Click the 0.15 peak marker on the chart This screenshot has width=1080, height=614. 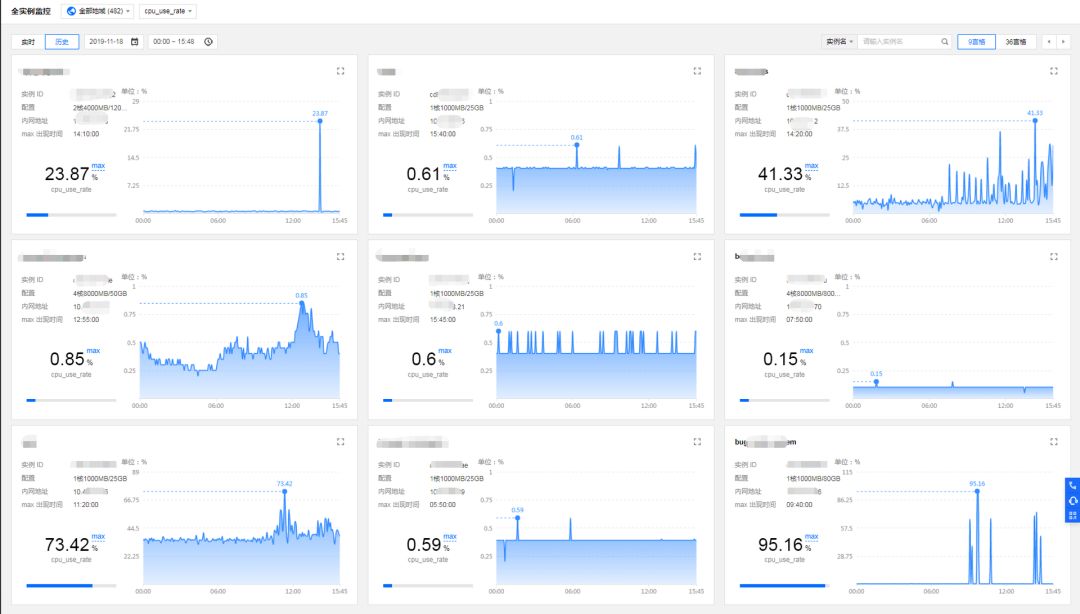click(x=876, y=382)
